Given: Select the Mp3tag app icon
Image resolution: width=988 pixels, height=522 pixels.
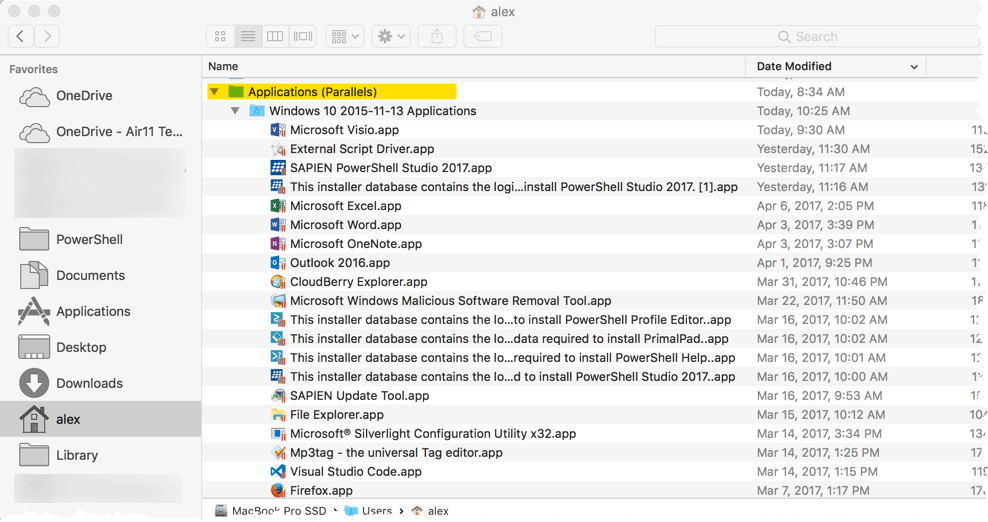Looking at the screenshot, I should (277, 453).
